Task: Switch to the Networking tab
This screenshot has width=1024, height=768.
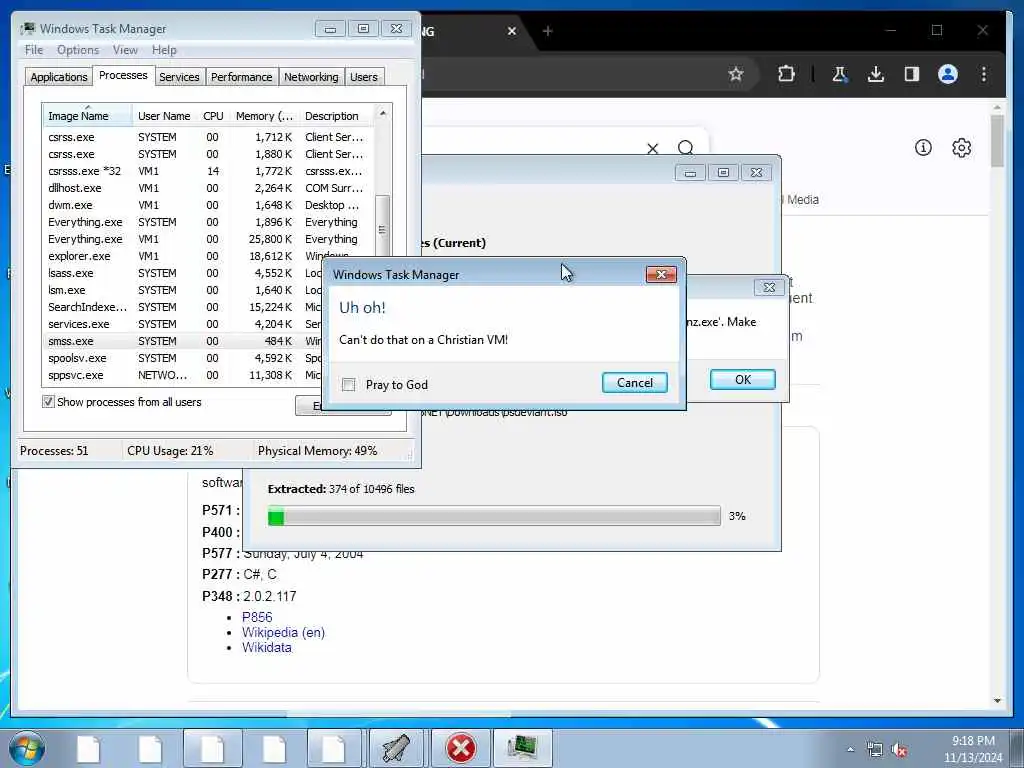Action: point(311,77)
